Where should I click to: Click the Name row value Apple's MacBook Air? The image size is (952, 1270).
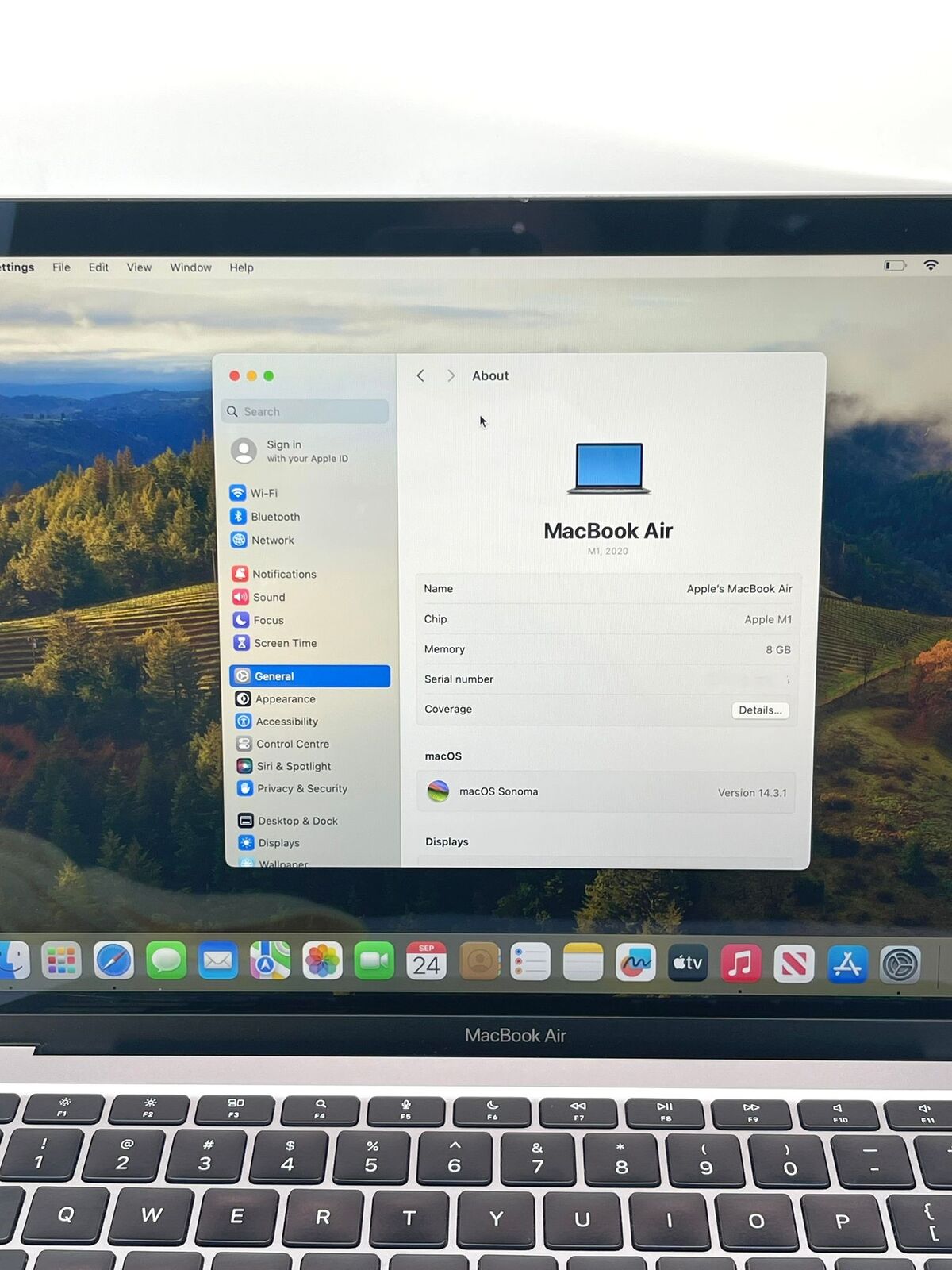pyautogui.click(x=739, y=589)
